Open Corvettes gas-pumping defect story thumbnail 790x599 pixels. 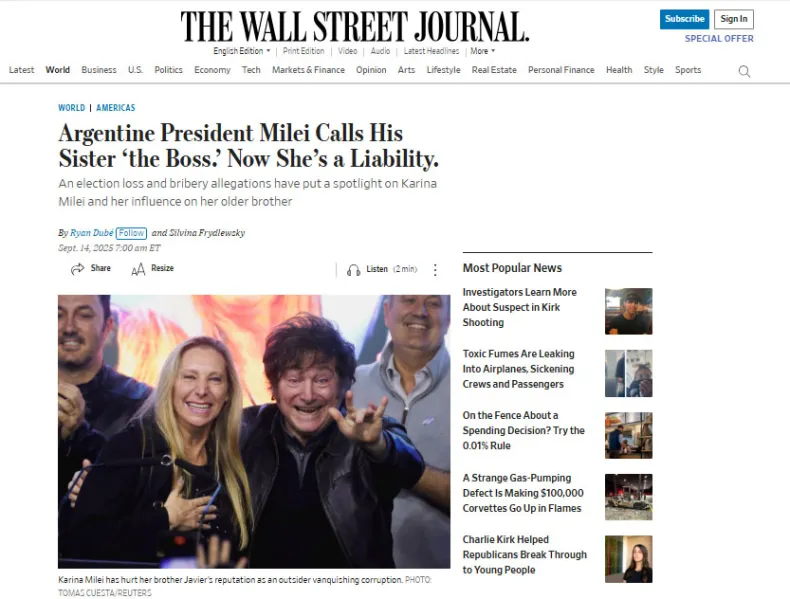(628, 497)
